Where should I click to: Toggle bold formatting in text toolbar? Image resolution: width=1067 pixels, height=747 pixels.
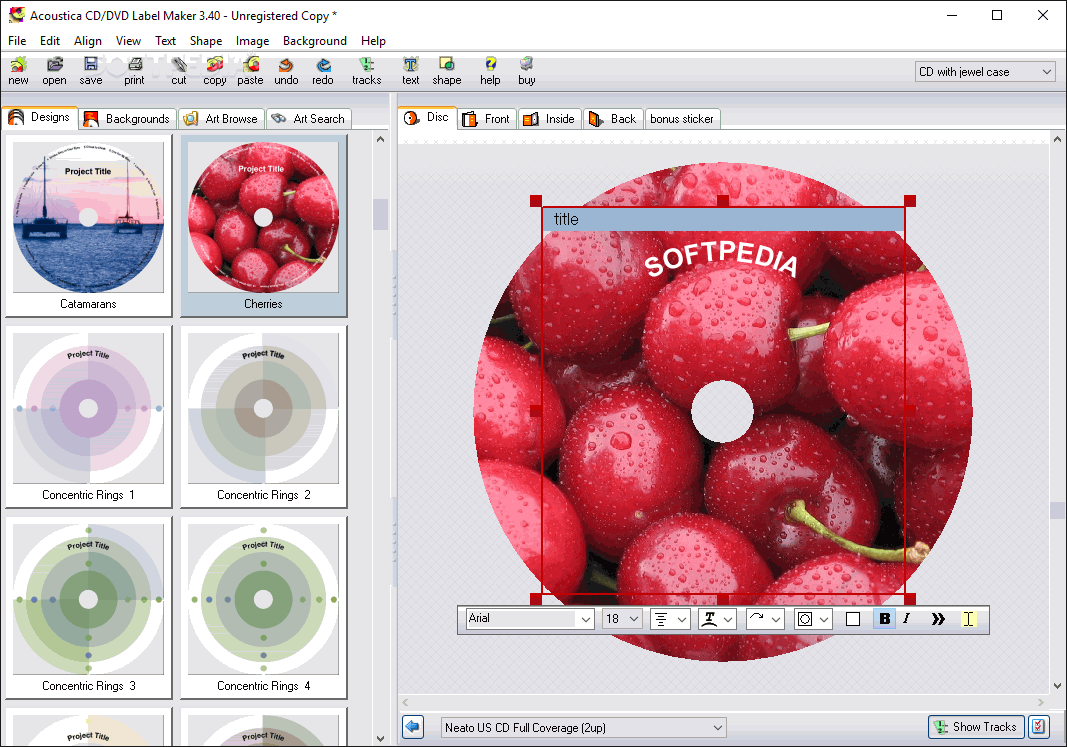tap(884, 619)
